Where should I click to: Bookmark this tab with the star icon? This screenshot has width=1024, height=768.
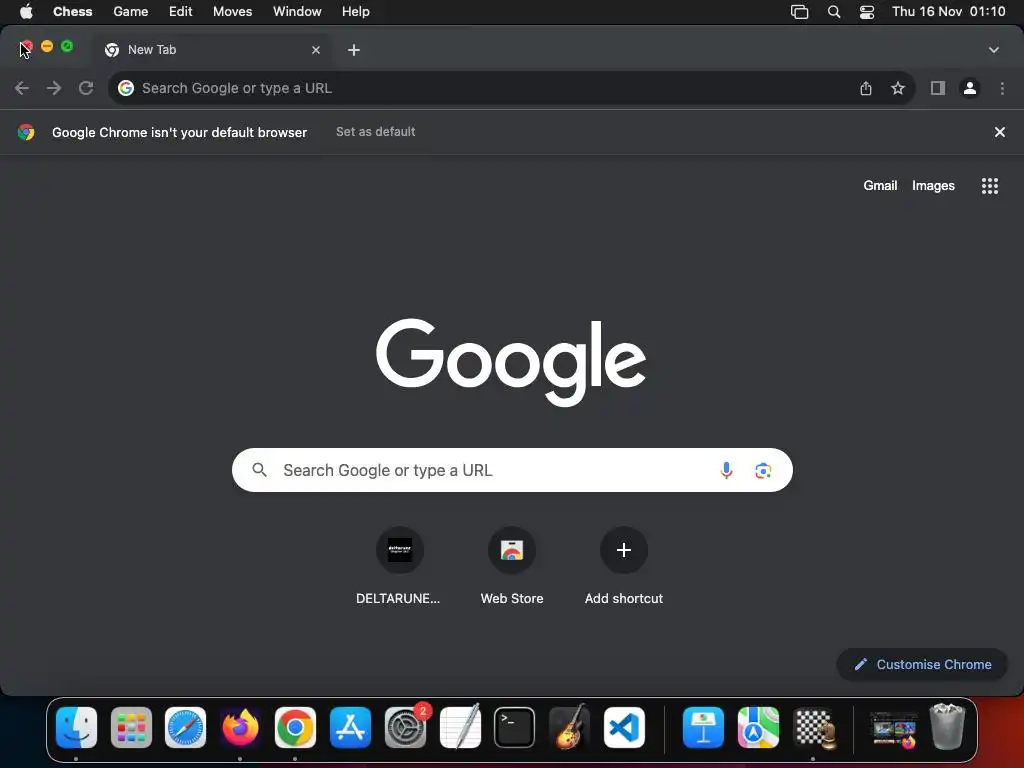click(x=898, y=88)
